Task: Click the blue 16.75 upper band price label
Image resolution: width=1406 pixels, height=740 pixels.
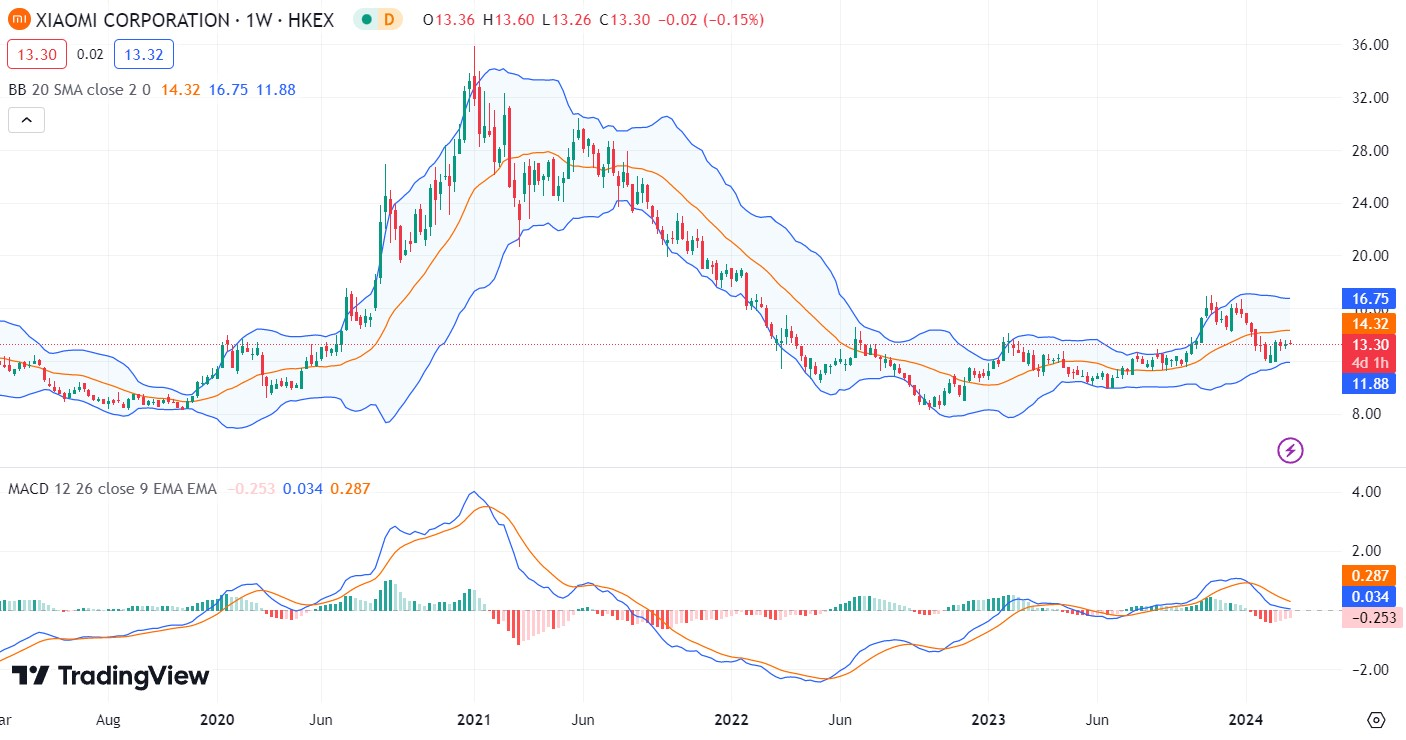Action: (x=1369, y=298)
